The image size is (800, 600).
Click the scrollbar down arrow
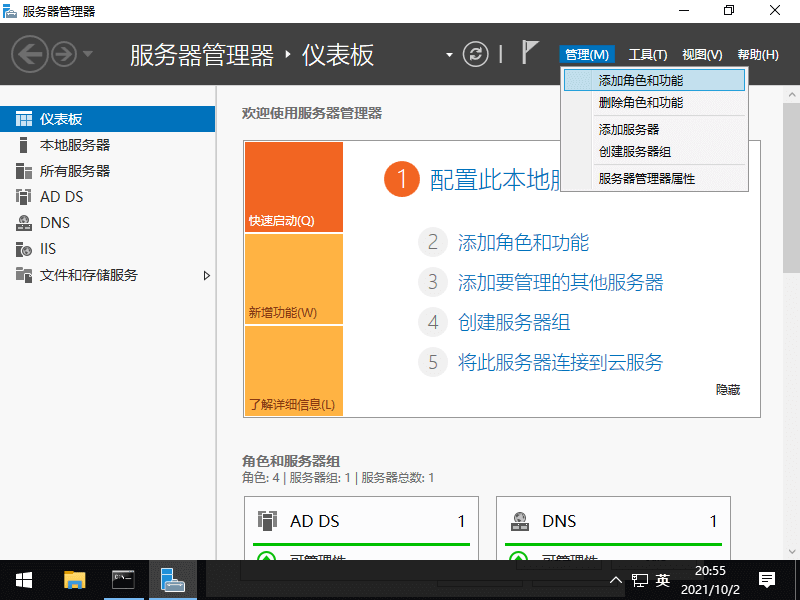click(791, 551)
